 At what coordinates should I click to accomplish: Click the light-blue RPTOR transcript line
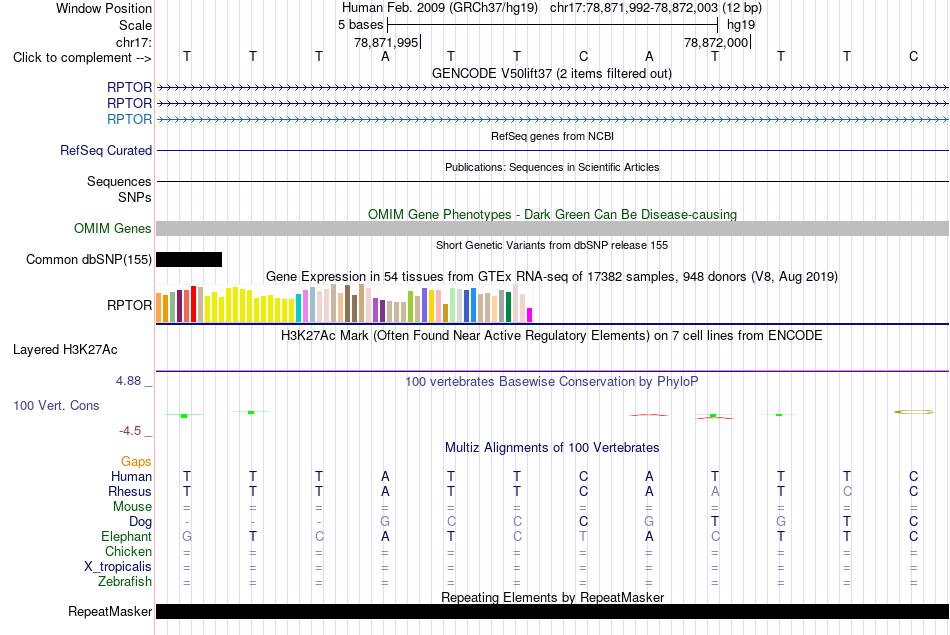tap(552, 119)
